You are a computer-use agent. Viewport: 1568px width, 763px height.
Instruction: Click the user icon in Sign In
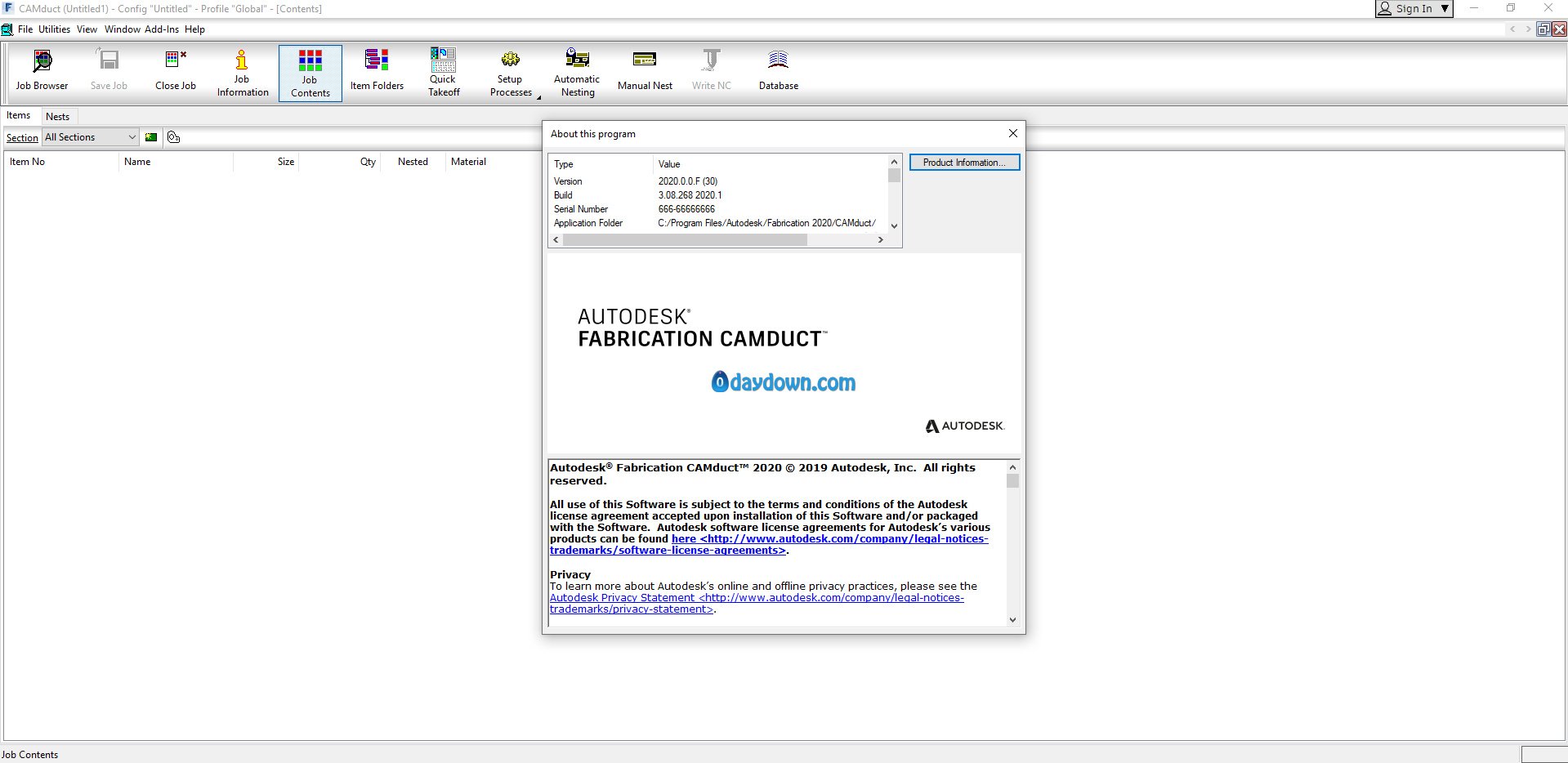coord(1385,9)
